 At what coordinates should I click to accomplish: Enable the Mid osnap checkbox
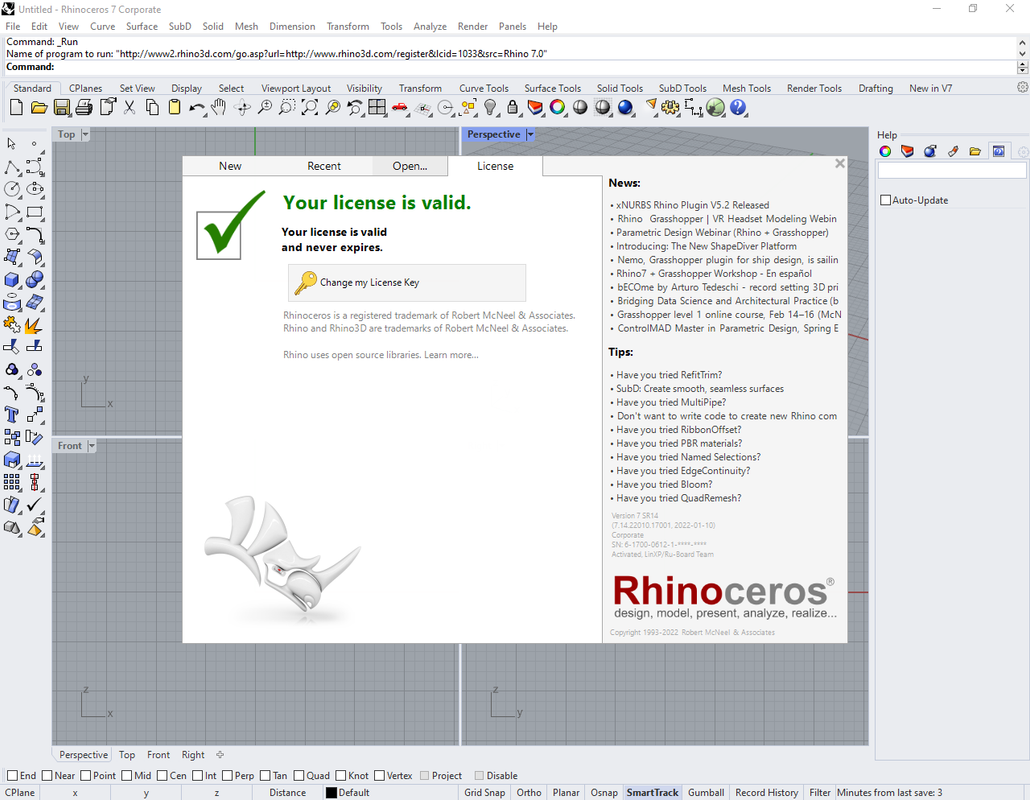(x=127, y=776)
